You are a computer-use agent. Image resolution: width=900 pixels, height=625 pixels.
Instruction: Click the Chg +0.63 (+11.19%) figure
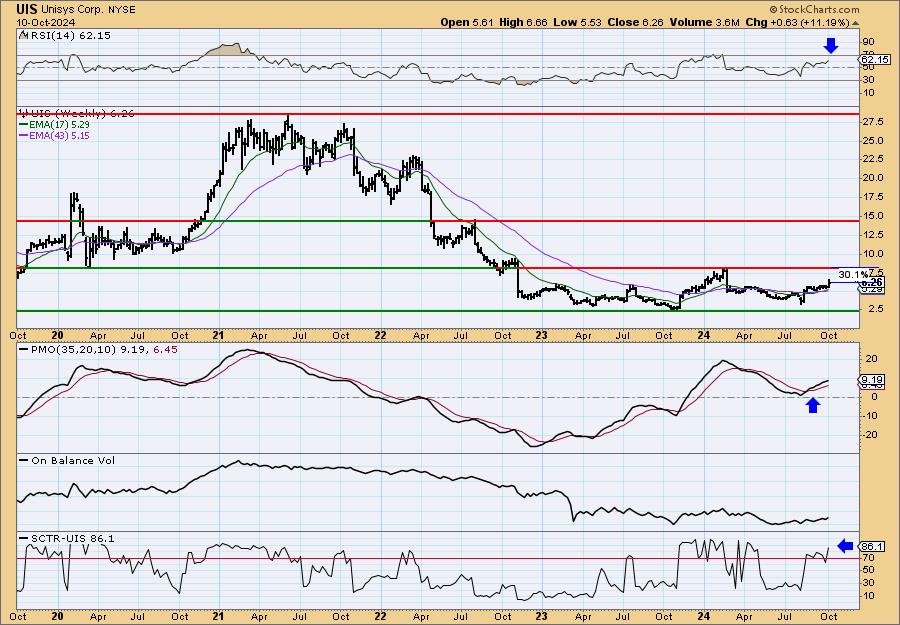point(797,22)
